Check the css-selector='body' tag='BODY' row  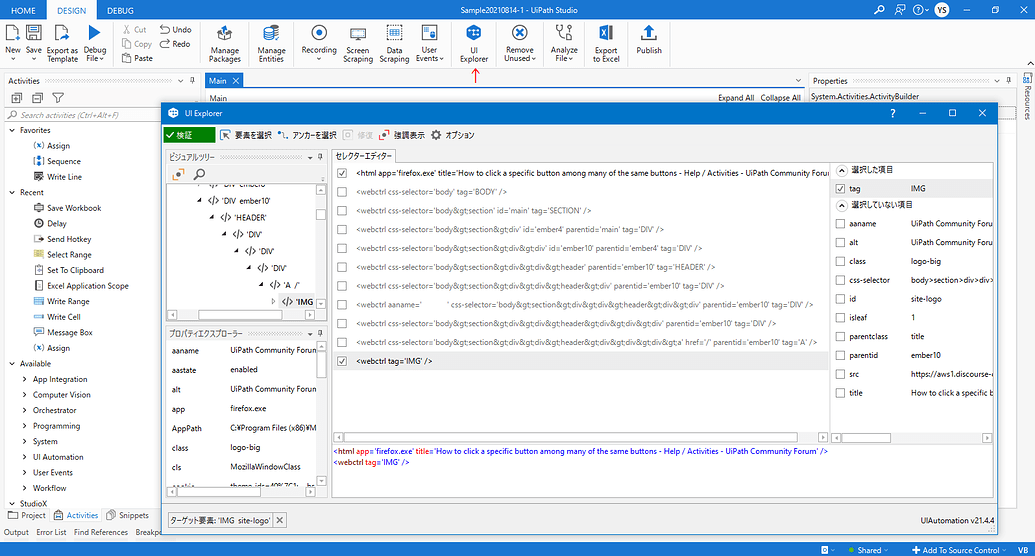pos(342,191)
